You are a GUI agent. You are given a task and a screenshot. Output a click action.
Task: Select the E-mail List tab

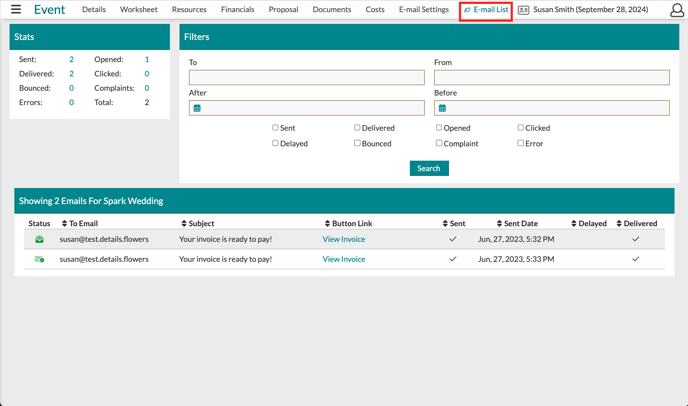pyautogui.click(x=486, y=10)
